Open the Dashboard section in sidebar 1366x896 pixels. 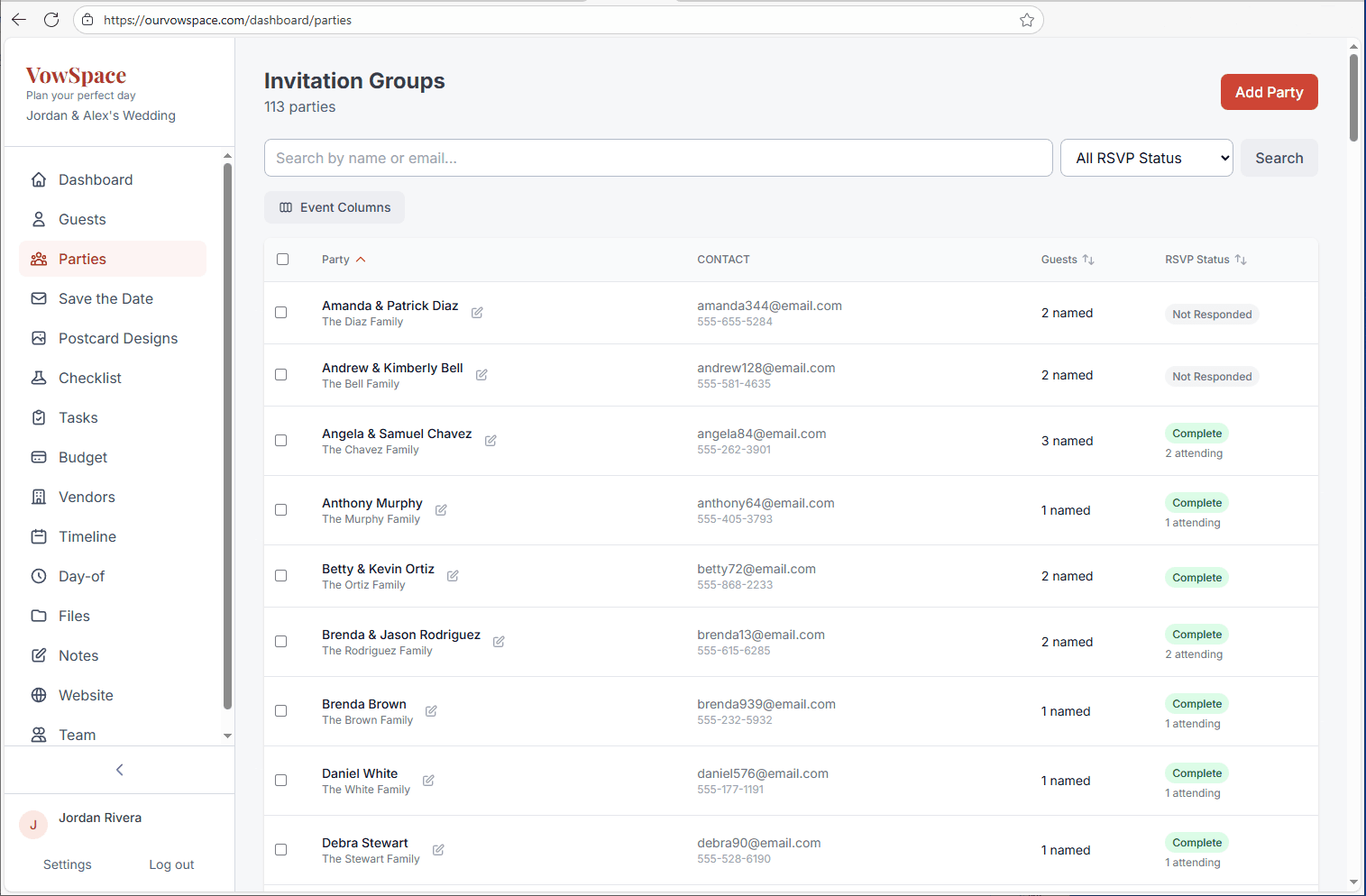click(95, 179)
